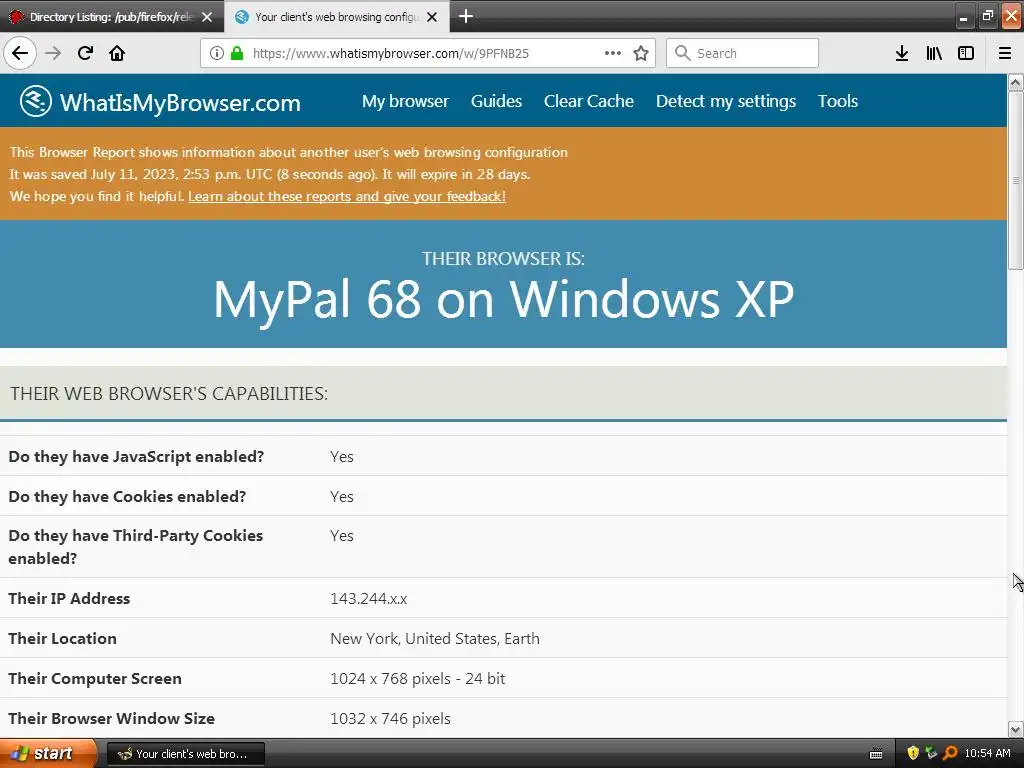Click Do they have JavaScript enabled label

point(136,456)
